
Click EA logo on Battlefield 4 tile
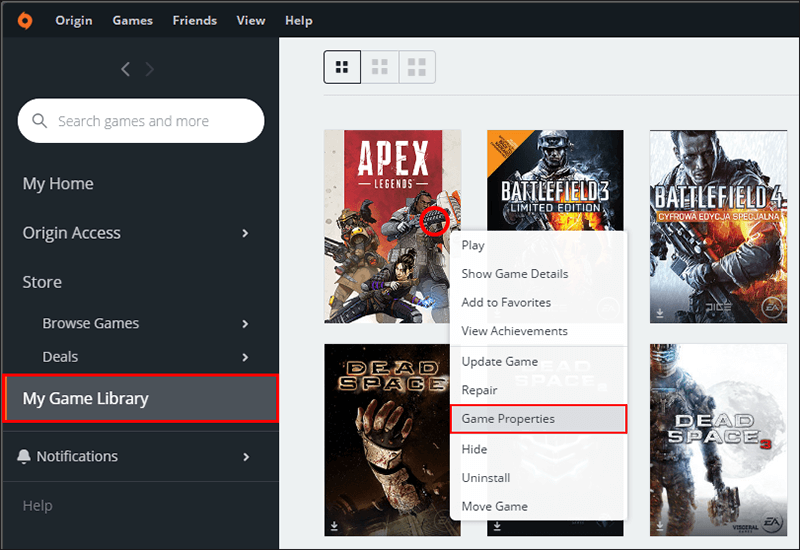tap(772, 308)
